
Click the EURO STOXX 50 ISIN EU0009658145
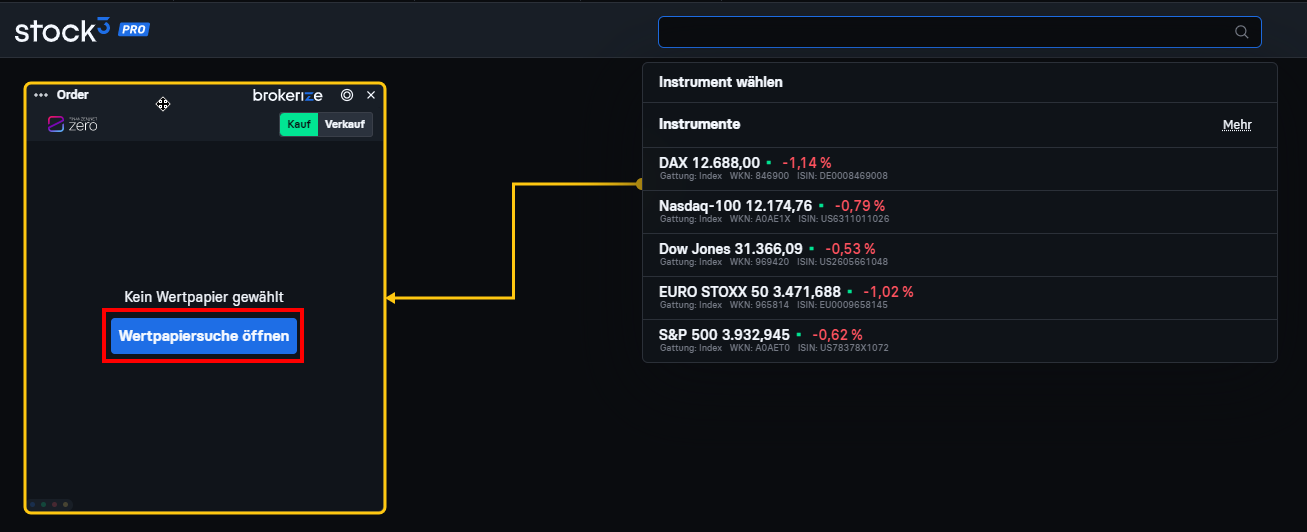coord(843,305)
